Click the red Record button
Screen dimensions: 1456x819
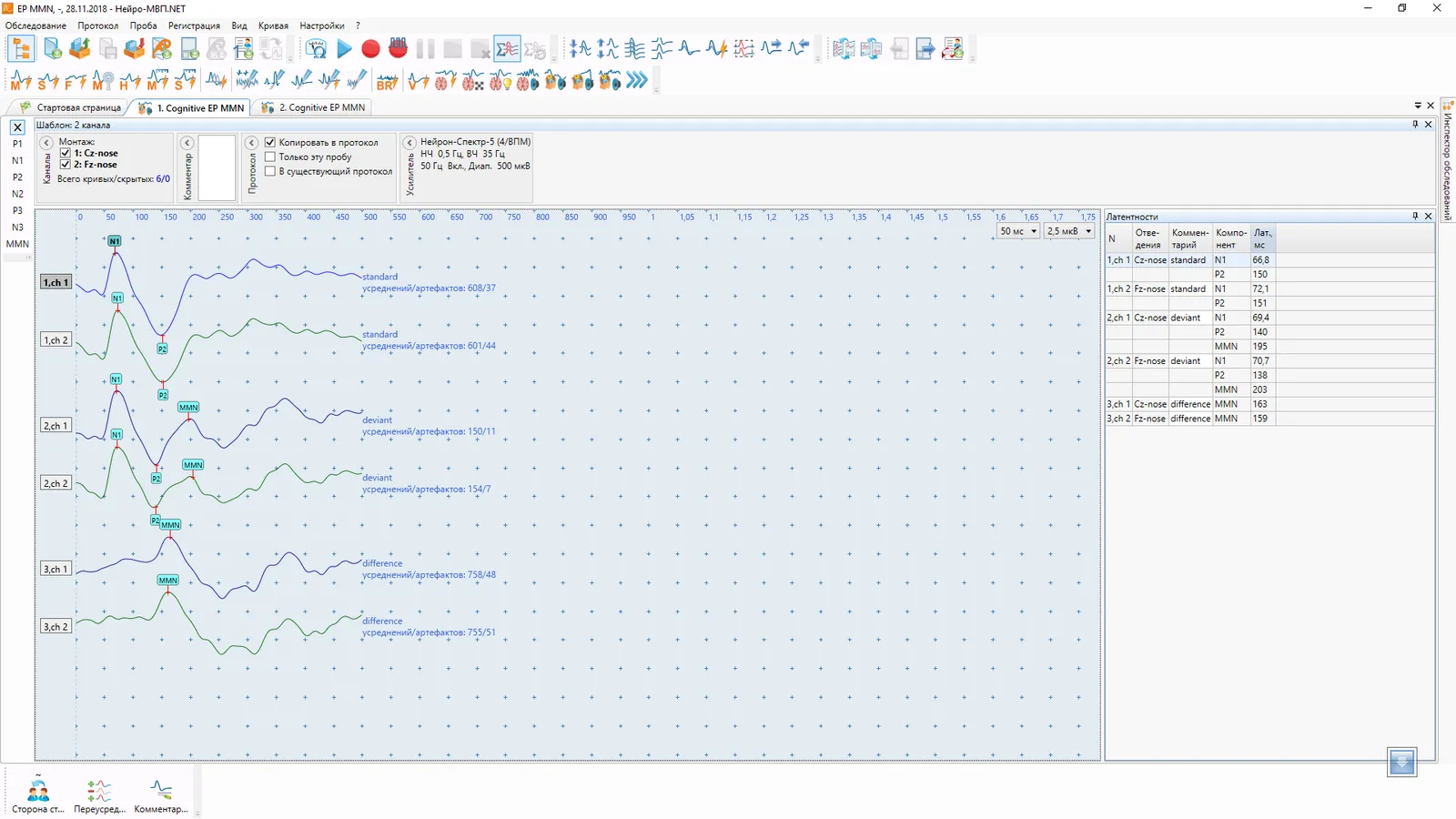click(370, 49)
